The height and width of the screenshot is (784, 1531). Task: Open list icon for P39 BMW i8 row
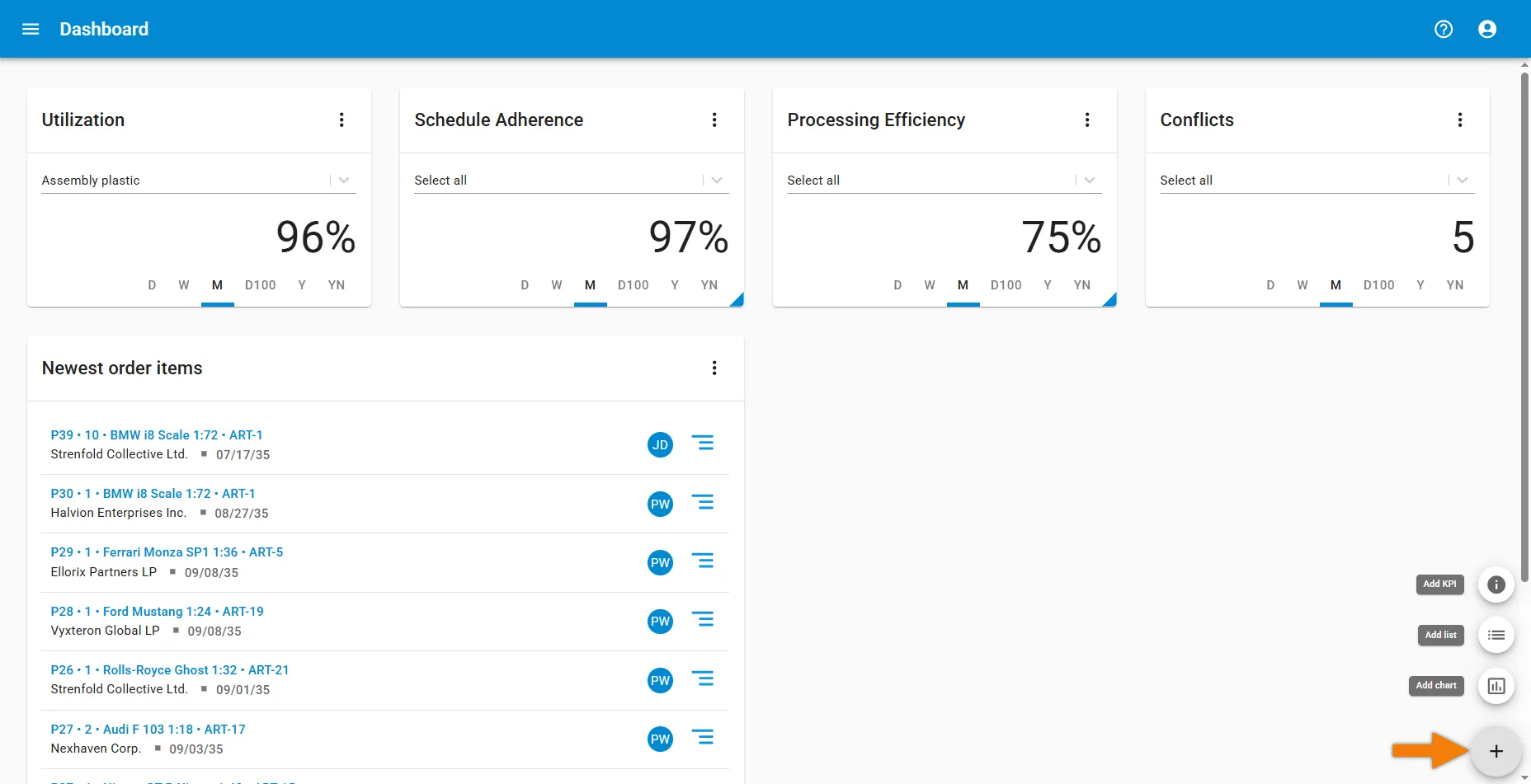click(x=703, y=444)
